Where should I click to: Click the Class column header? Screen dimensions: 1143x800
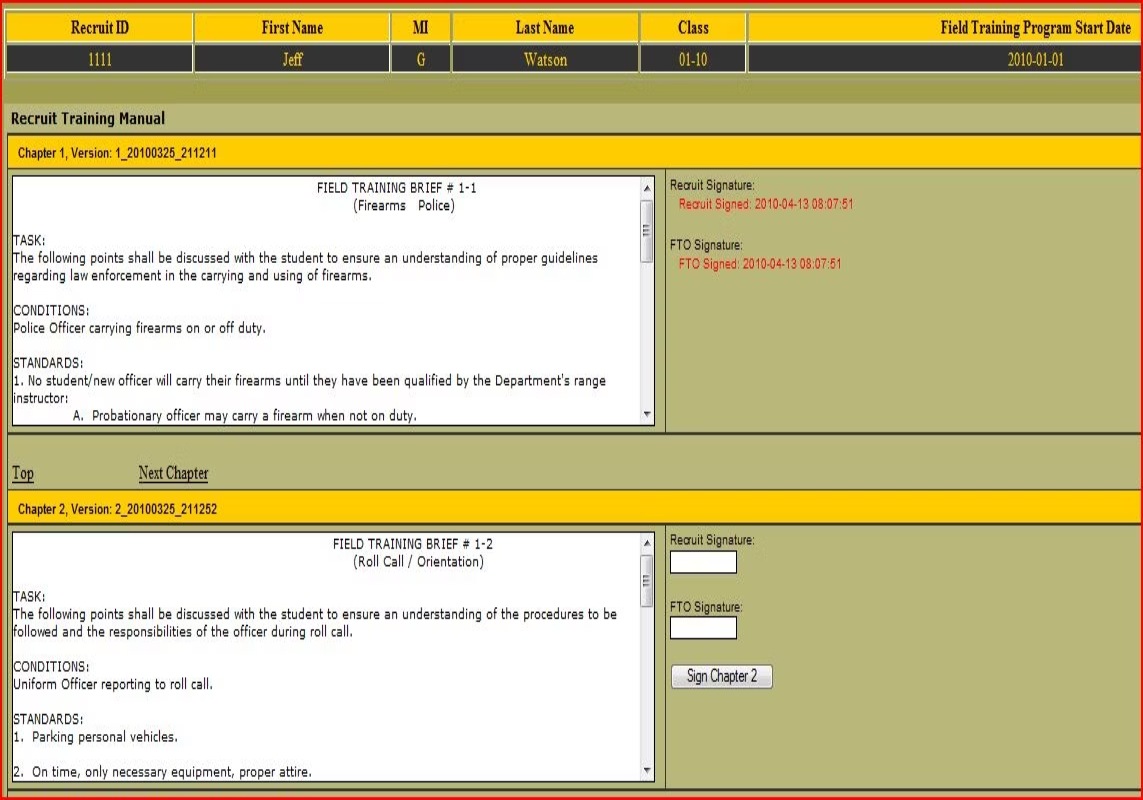pos(693,28)
